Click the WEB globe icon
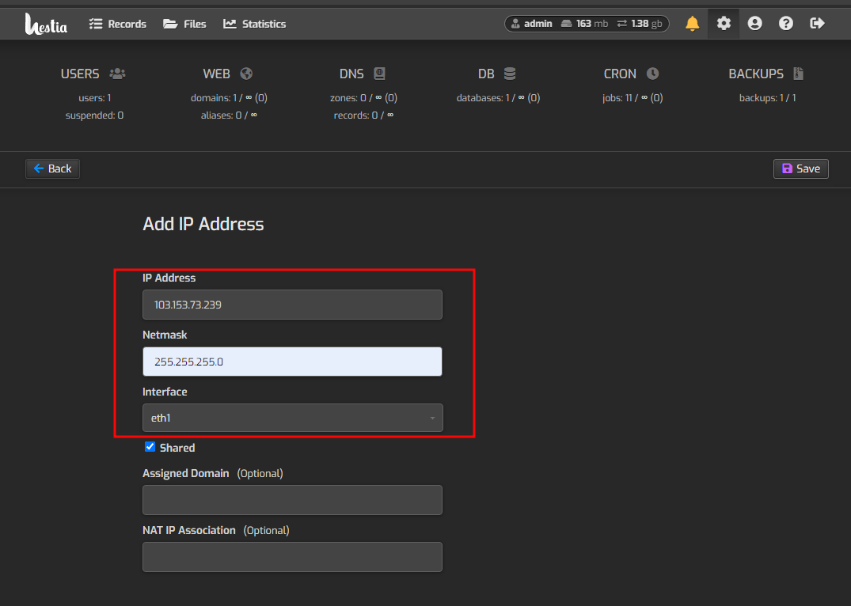Screen dimensions: 851x606 point(246,73)
